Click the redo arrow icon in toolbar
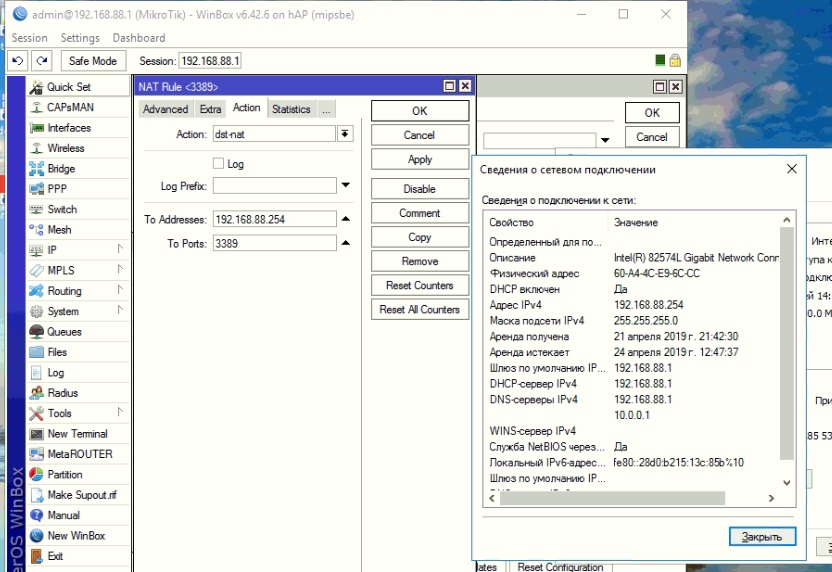This screenshot has height=572, width=832. point(42,60)
